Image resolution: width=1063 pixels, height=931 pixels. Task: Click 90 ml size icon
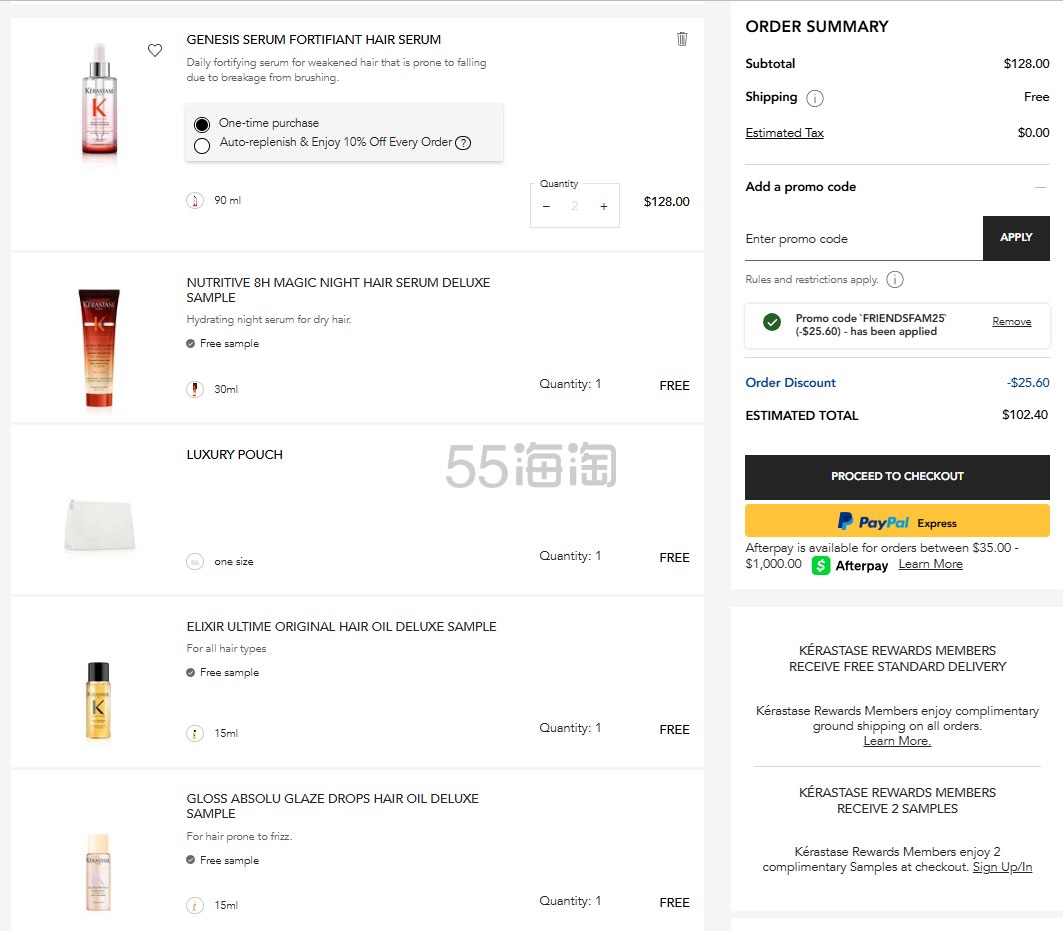(195, 201)
